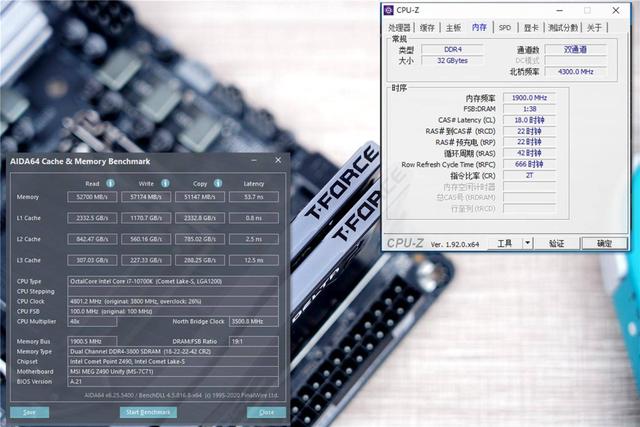The width and height of the screenshot is (640, 427).
Task: Click the DRAM:FSB Ratio field 19:1
Action: (254, 341)
